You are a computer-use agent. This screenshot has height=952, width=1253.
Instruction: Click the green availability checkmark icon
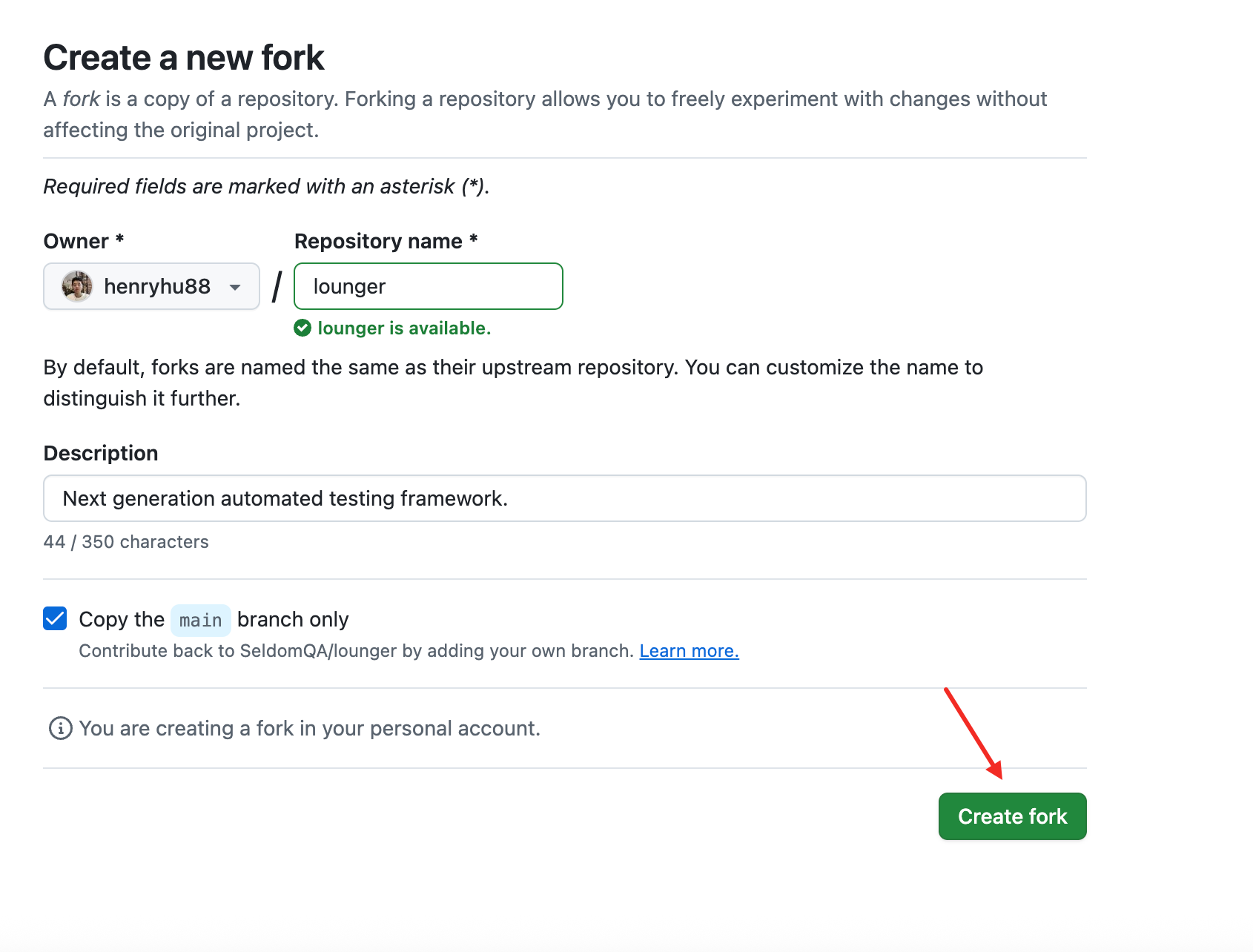pos(302,328)
